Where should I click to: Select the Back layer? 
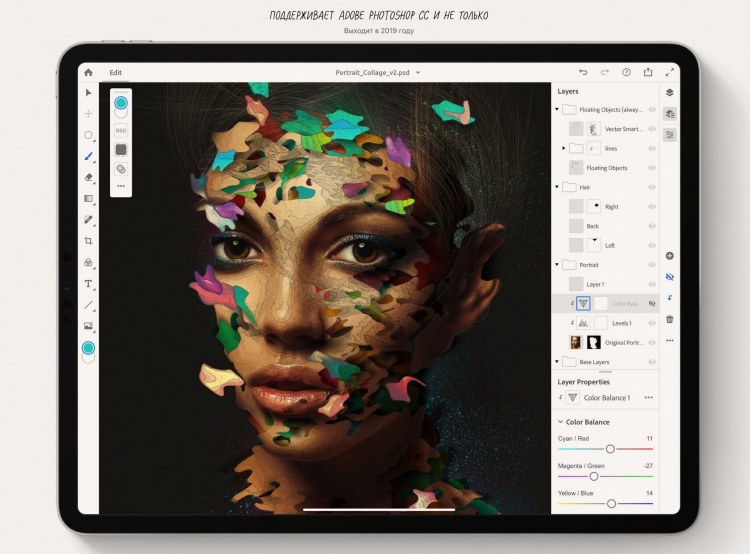[606, 226]
